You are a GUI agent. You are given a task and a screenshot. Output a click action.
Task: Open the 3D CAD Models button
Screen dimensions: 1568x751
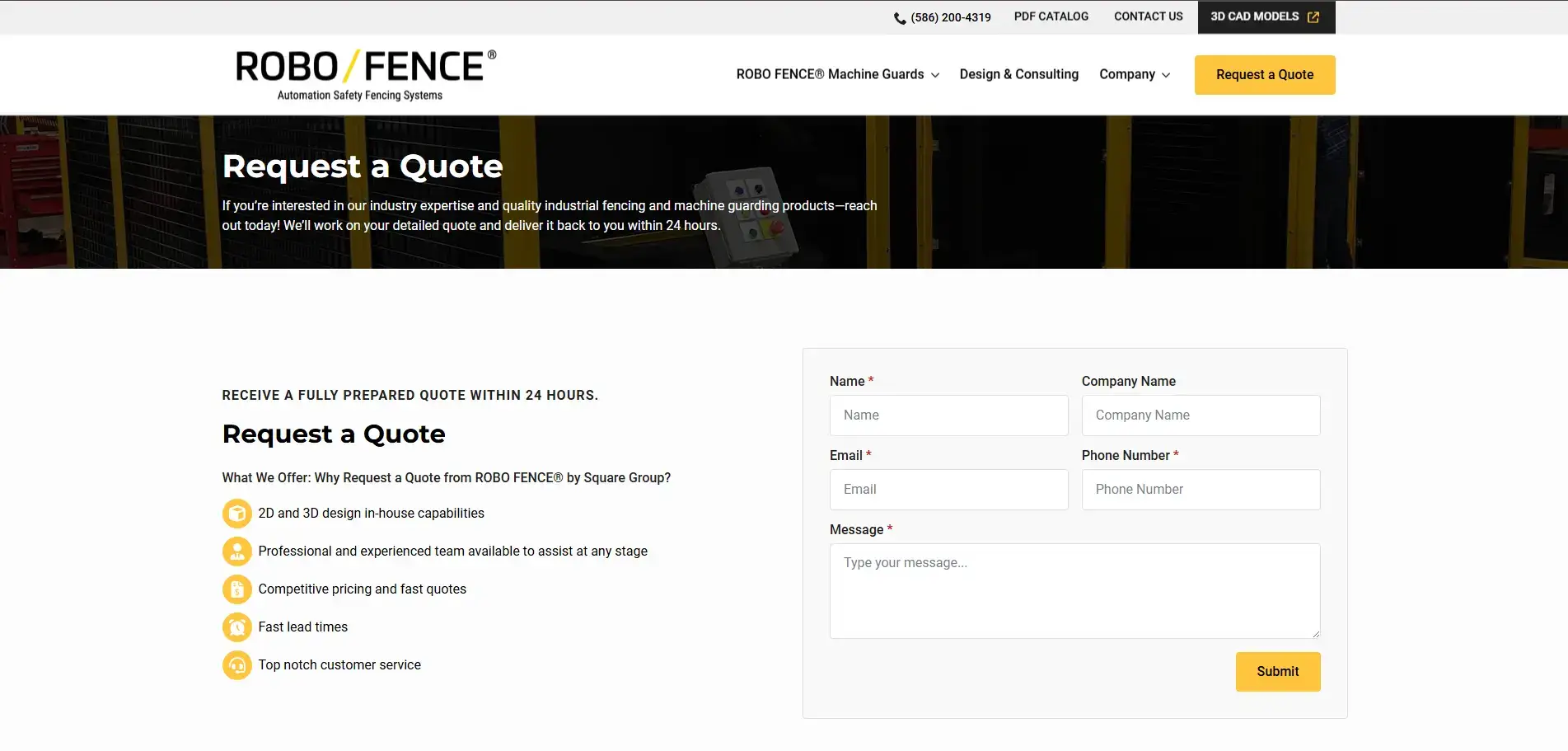coord(1266,17)
